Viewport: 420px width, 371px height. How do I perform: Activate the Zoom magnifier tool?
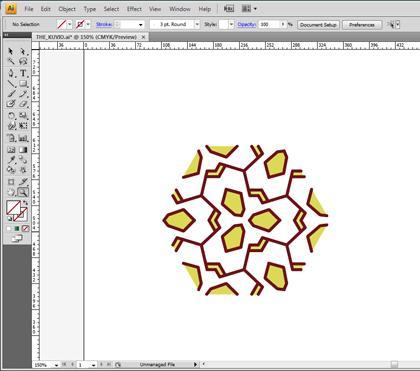pyautogui.click(x=23, y=192)
